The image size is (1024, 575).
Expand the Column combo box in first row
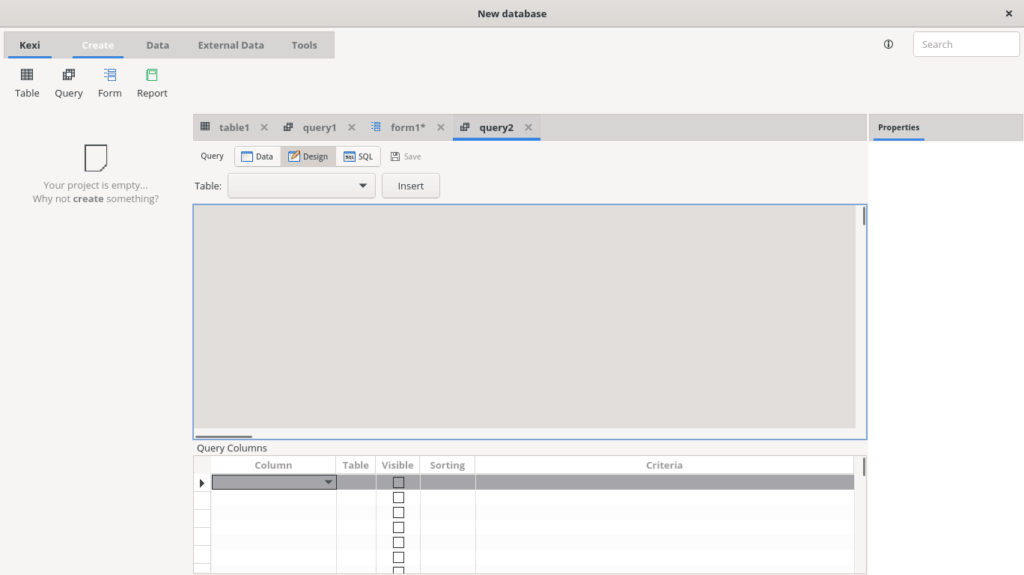click(328, 482)
